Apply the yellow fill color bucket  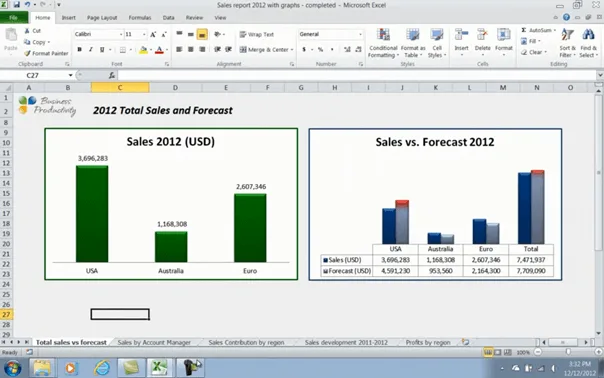point(143,50)
